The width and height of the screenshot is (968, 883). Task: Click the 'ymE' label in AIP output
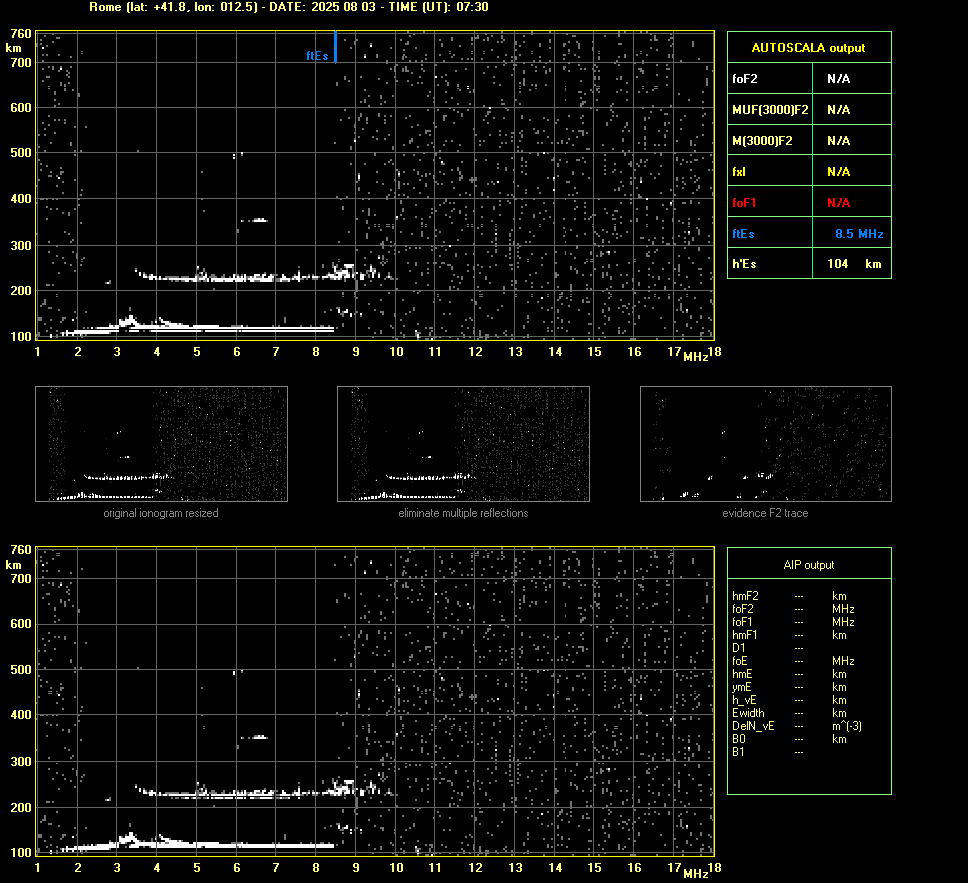741,687
